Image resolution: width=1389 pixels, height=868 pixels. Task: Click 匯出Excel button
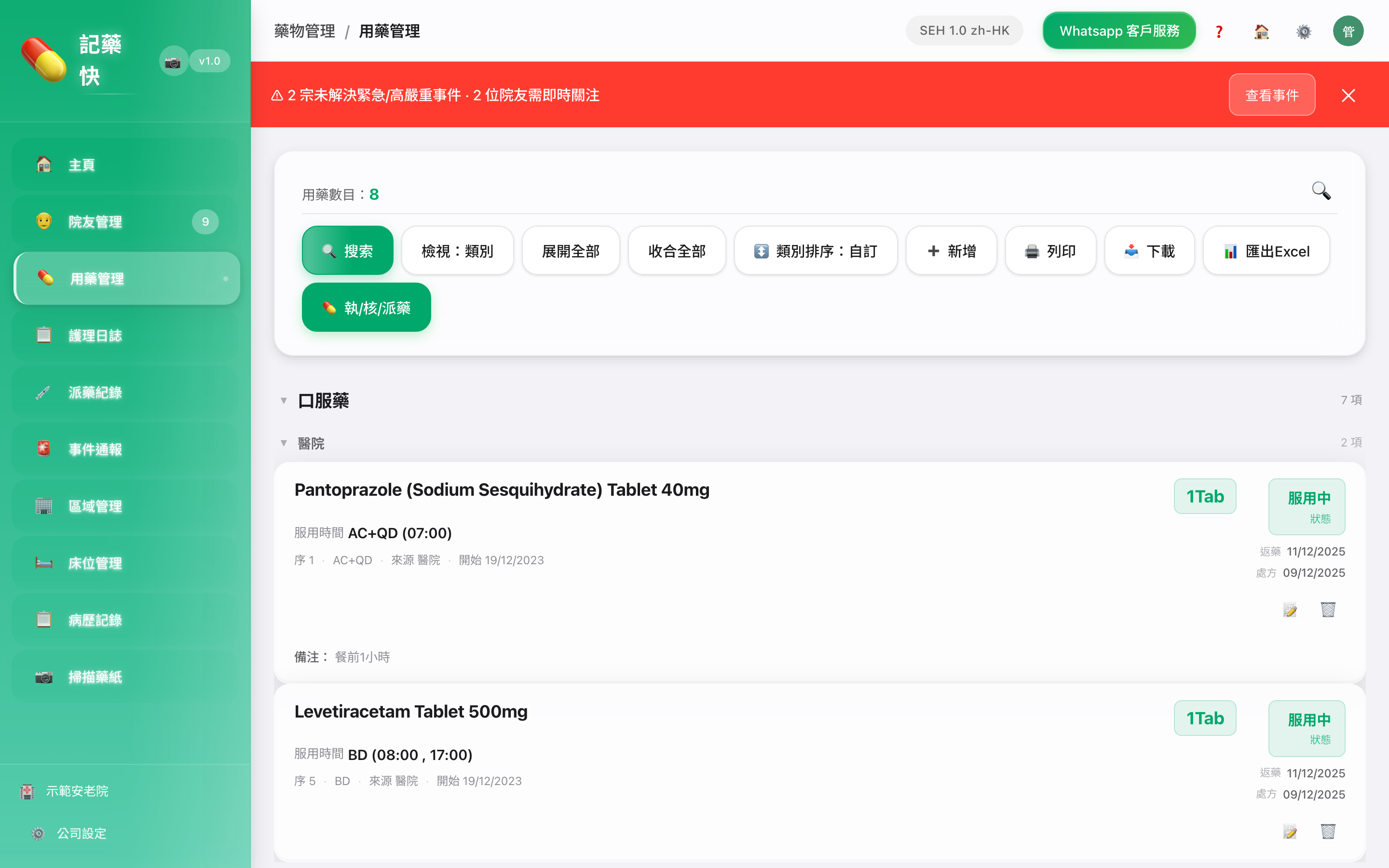(1266, 251)
